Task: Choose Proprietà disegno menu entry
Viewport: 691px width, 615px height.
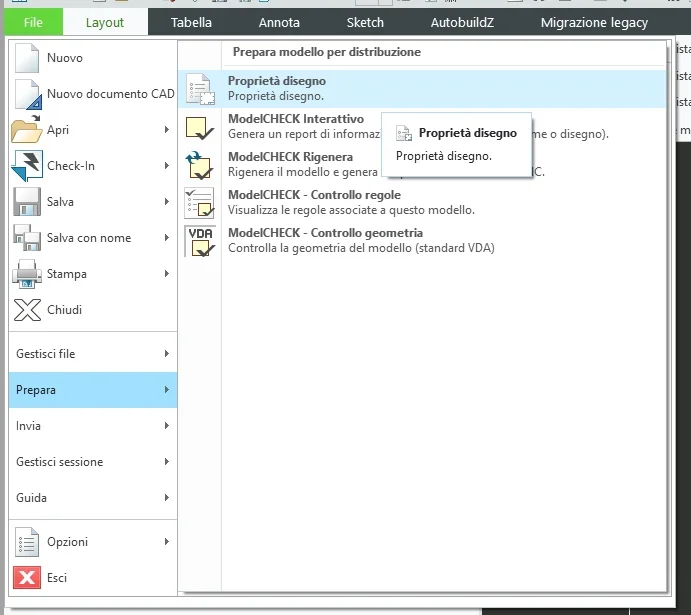Action: pos(277,88)
